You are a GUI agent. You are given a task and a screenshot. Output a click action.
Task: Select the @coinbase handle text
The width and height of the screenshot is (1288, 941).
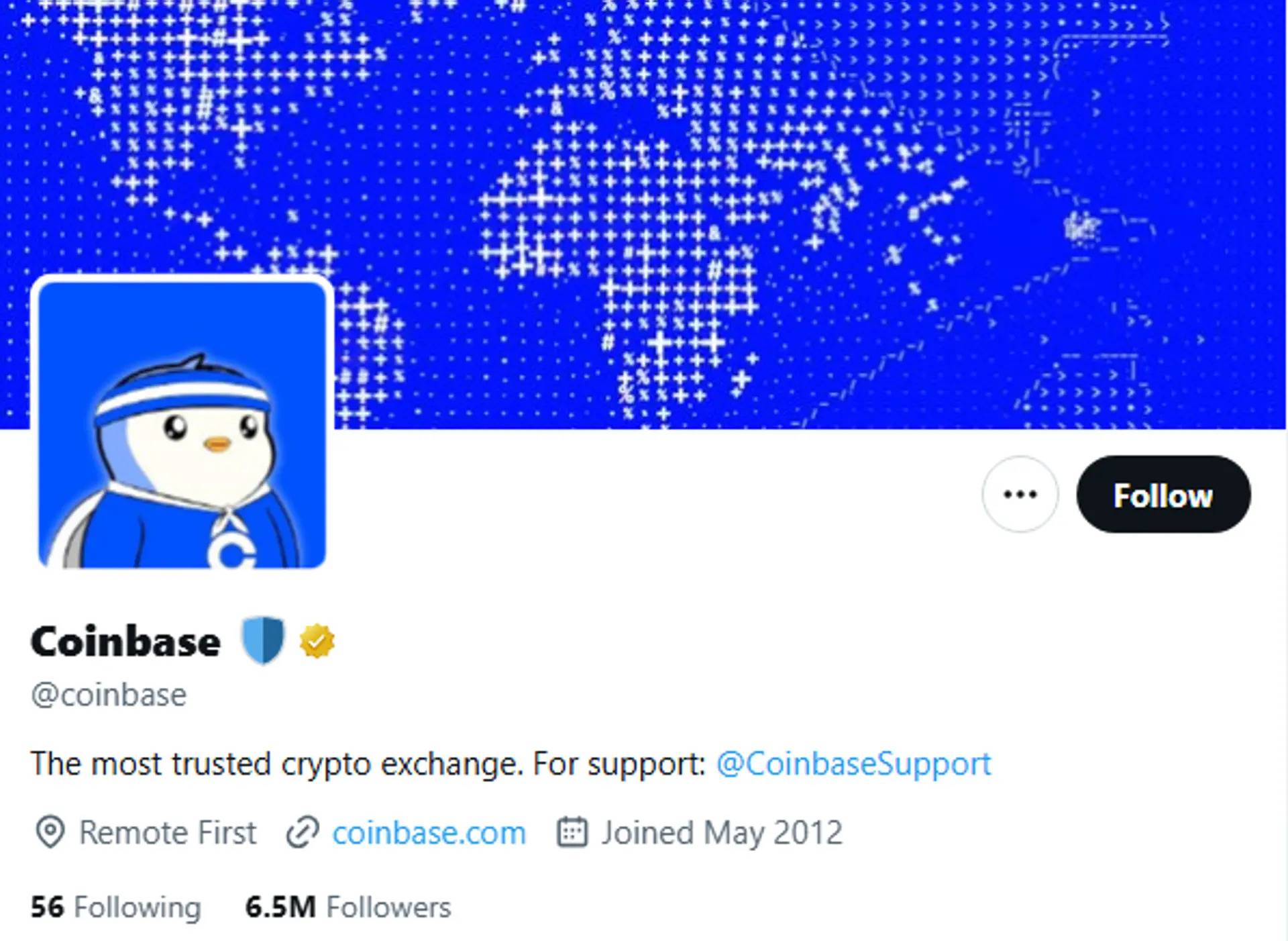click(x=109, y=695)
